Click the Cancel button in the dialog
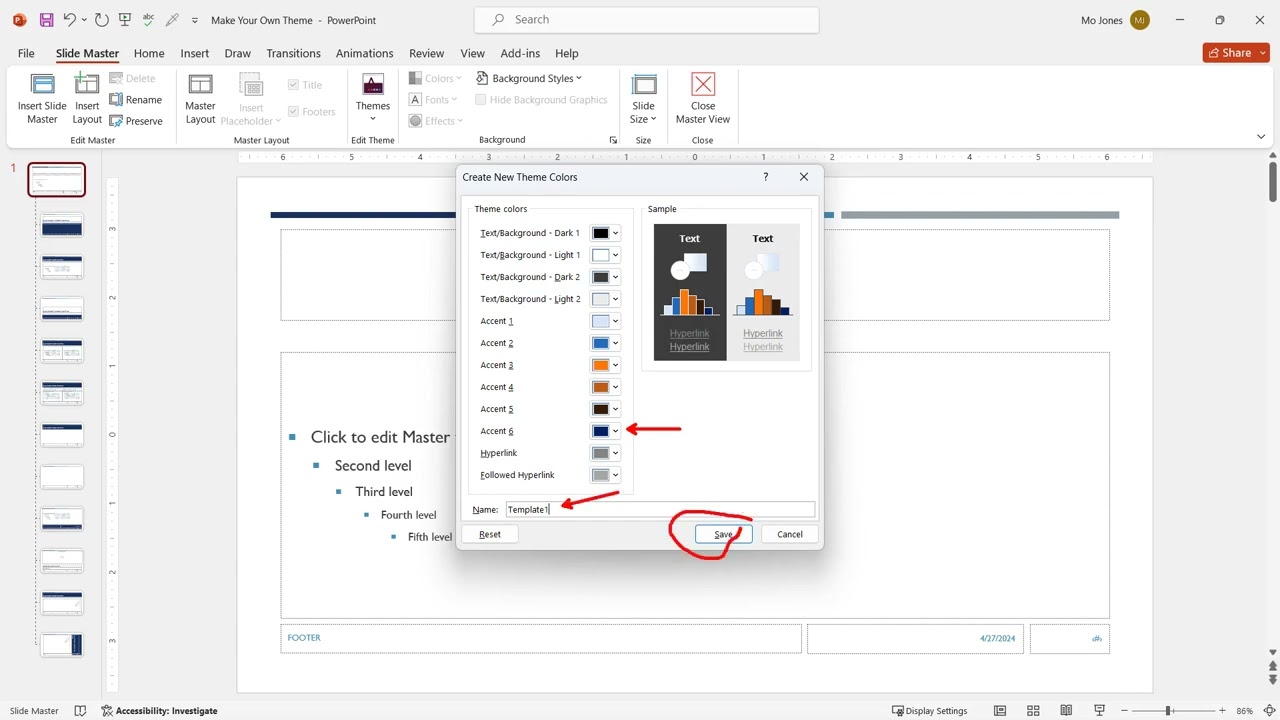Screen dimensions: 1280x720 coord(789,534)
